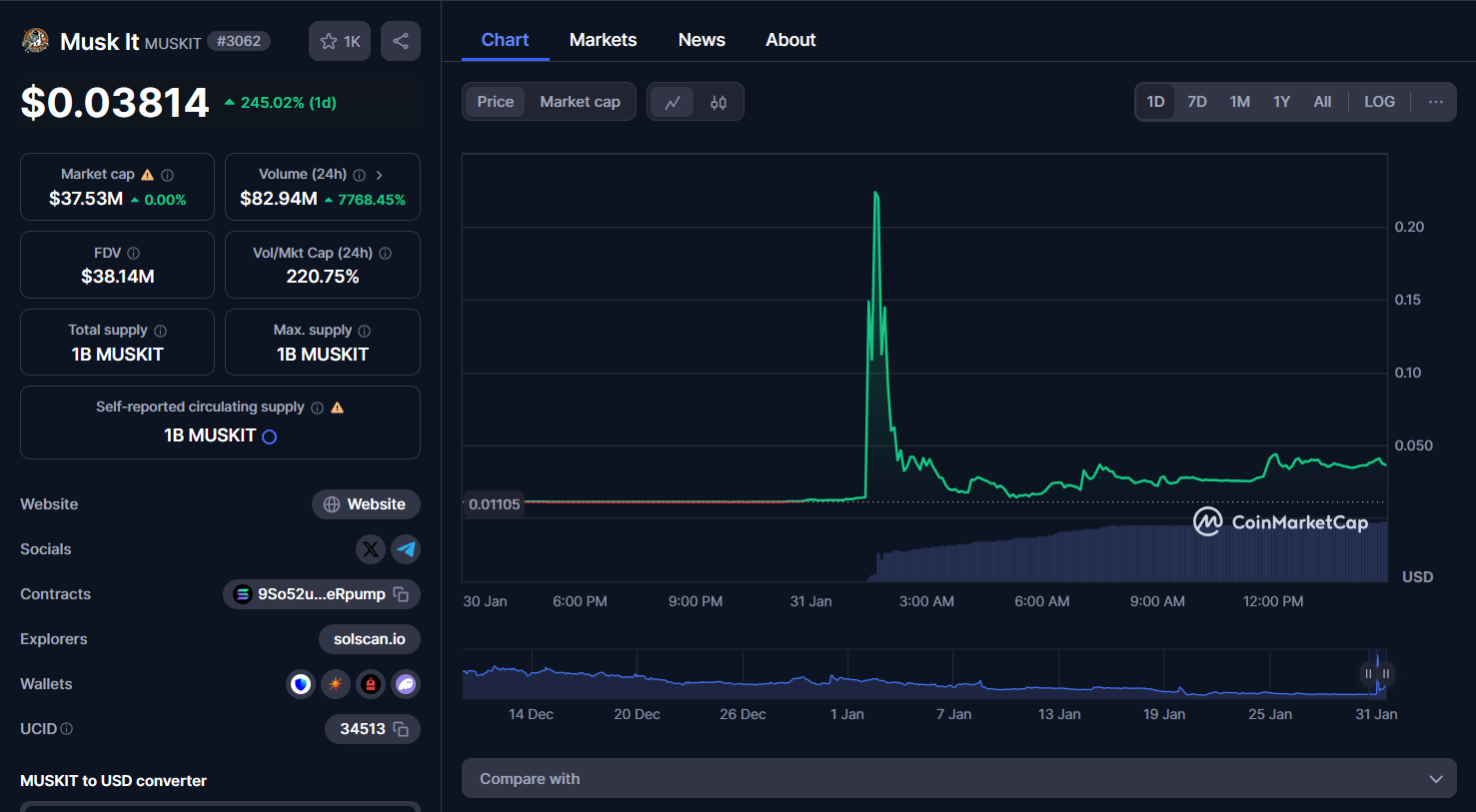Click the right handle of the date range slider
This screenshot has width=1476, height=812.
pos(1385,674)
